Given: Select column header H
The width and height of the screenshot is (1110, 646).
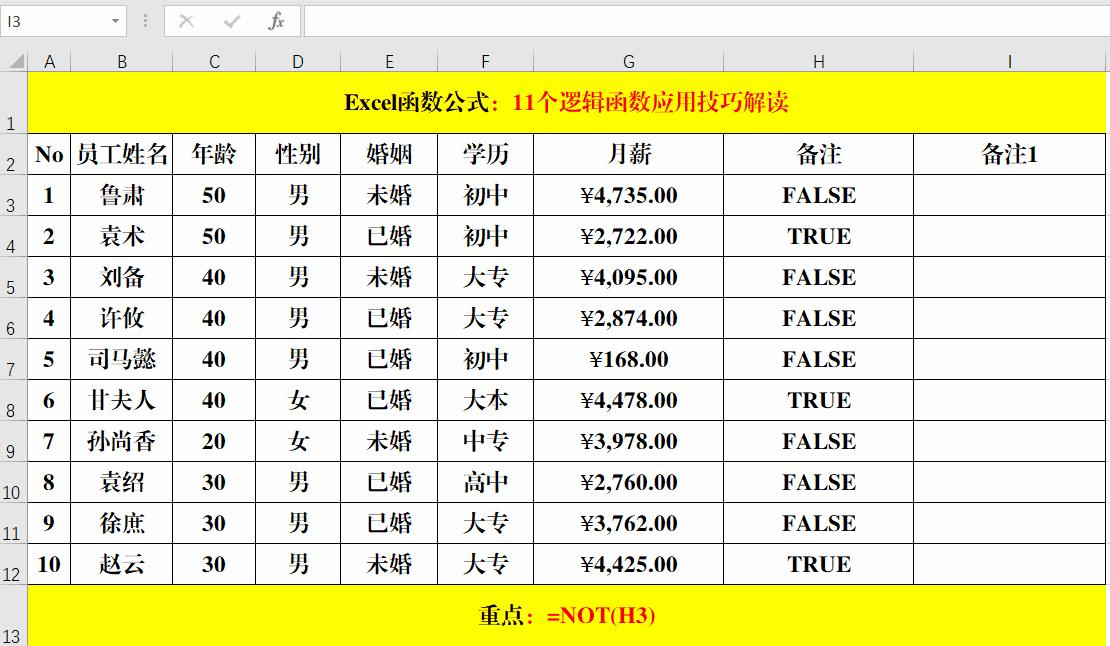Looking at the screenshot, I should tap(818, 60).
